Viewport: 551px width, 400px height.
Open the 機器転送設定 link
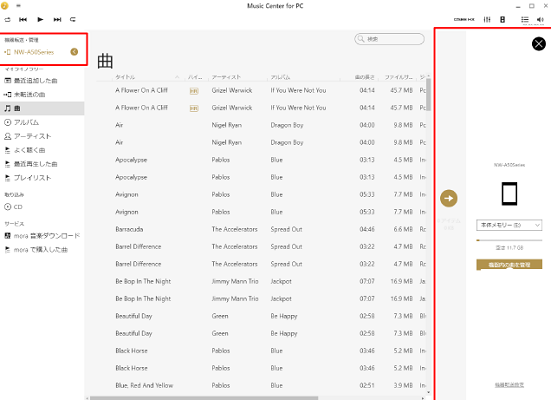click(509, 385)
